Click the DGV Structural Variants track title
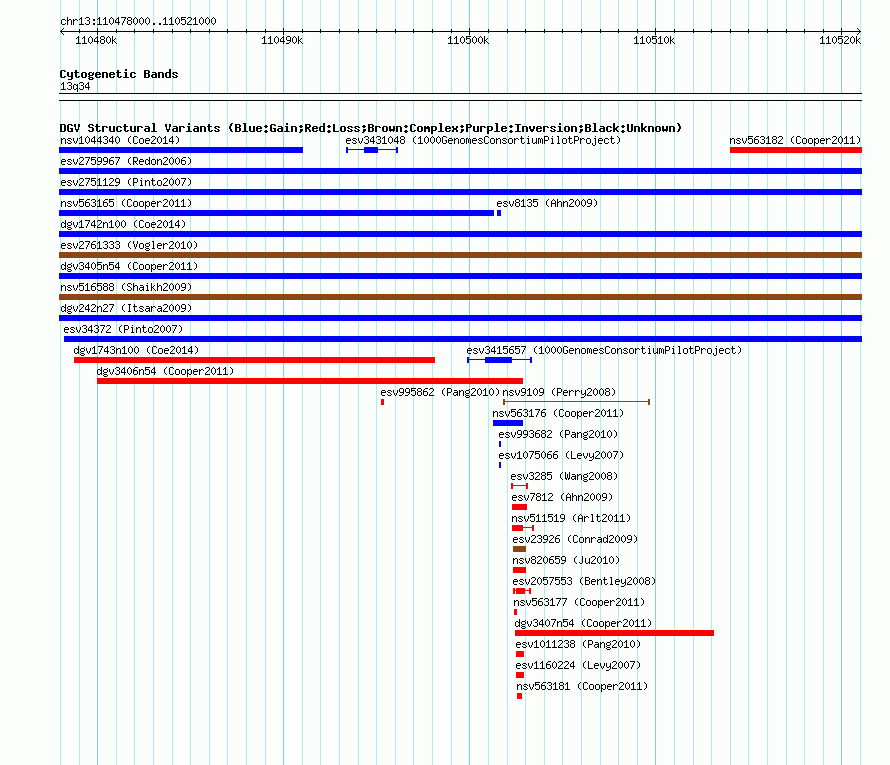The image size is (890, 765). 370,128
